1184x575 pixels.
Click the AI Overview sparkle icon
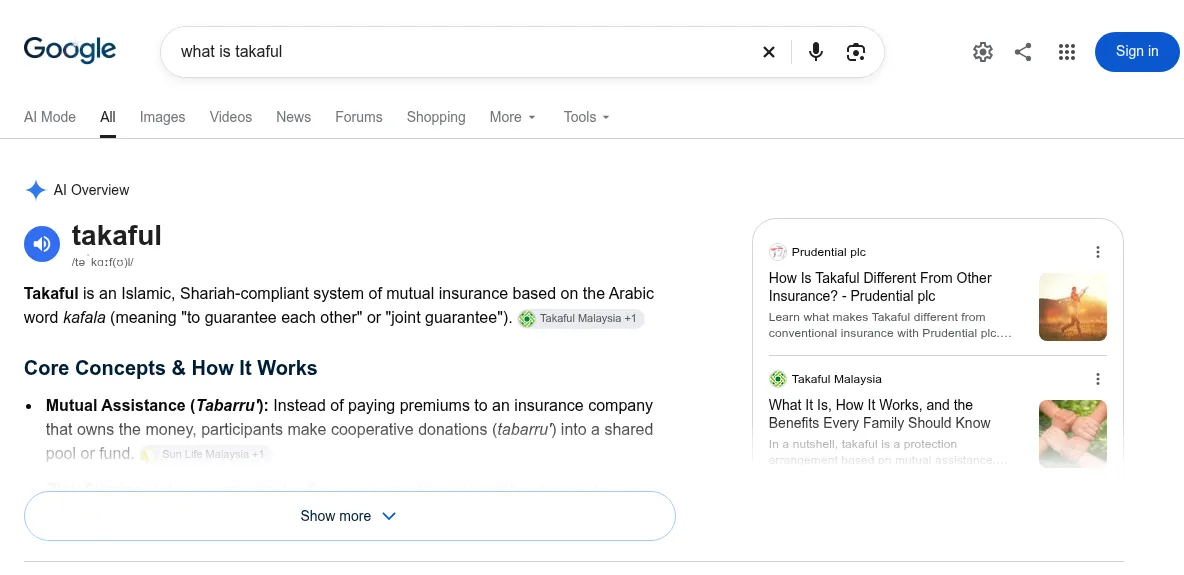35,190
